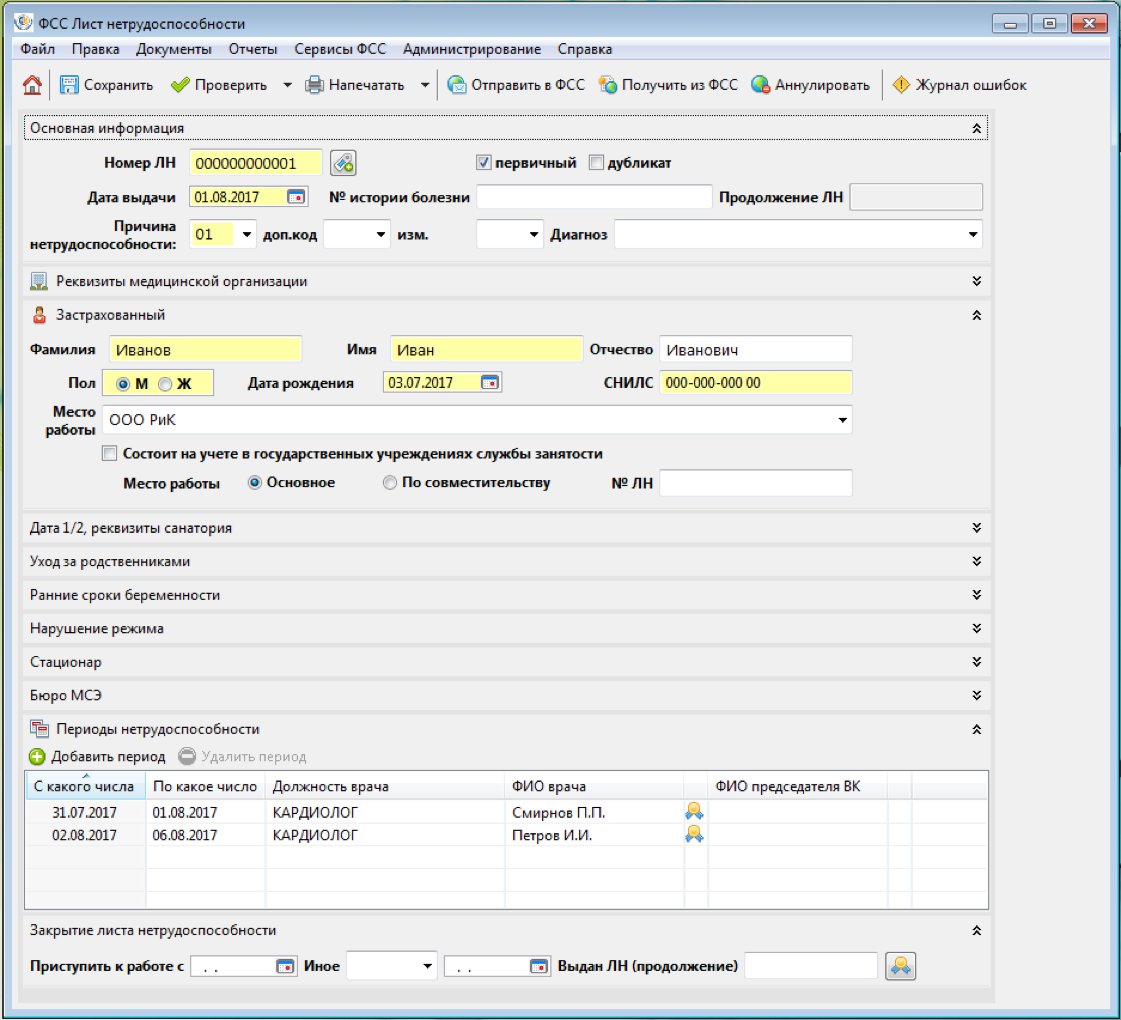Enable Состоит на учете в службы занятости checkbox
This screenshot has height=1020, width=1121.
(109, 453)
